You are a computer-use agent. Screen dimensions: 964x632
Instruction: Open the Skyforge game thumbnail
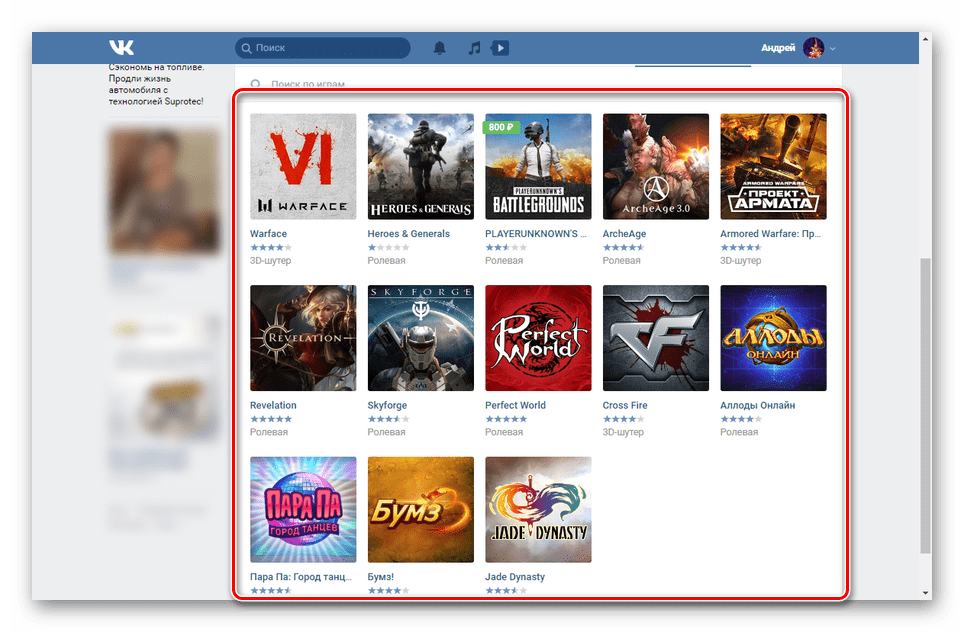click(x=421, y=338)
